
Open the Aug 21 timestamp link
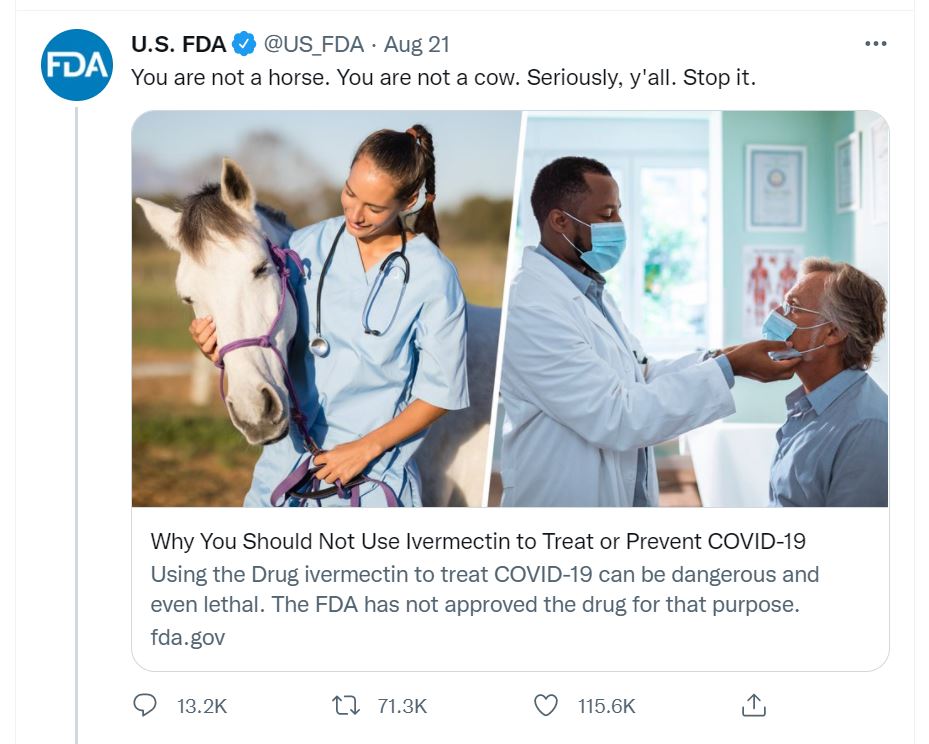pyautogui.click(x=417, y=44)
